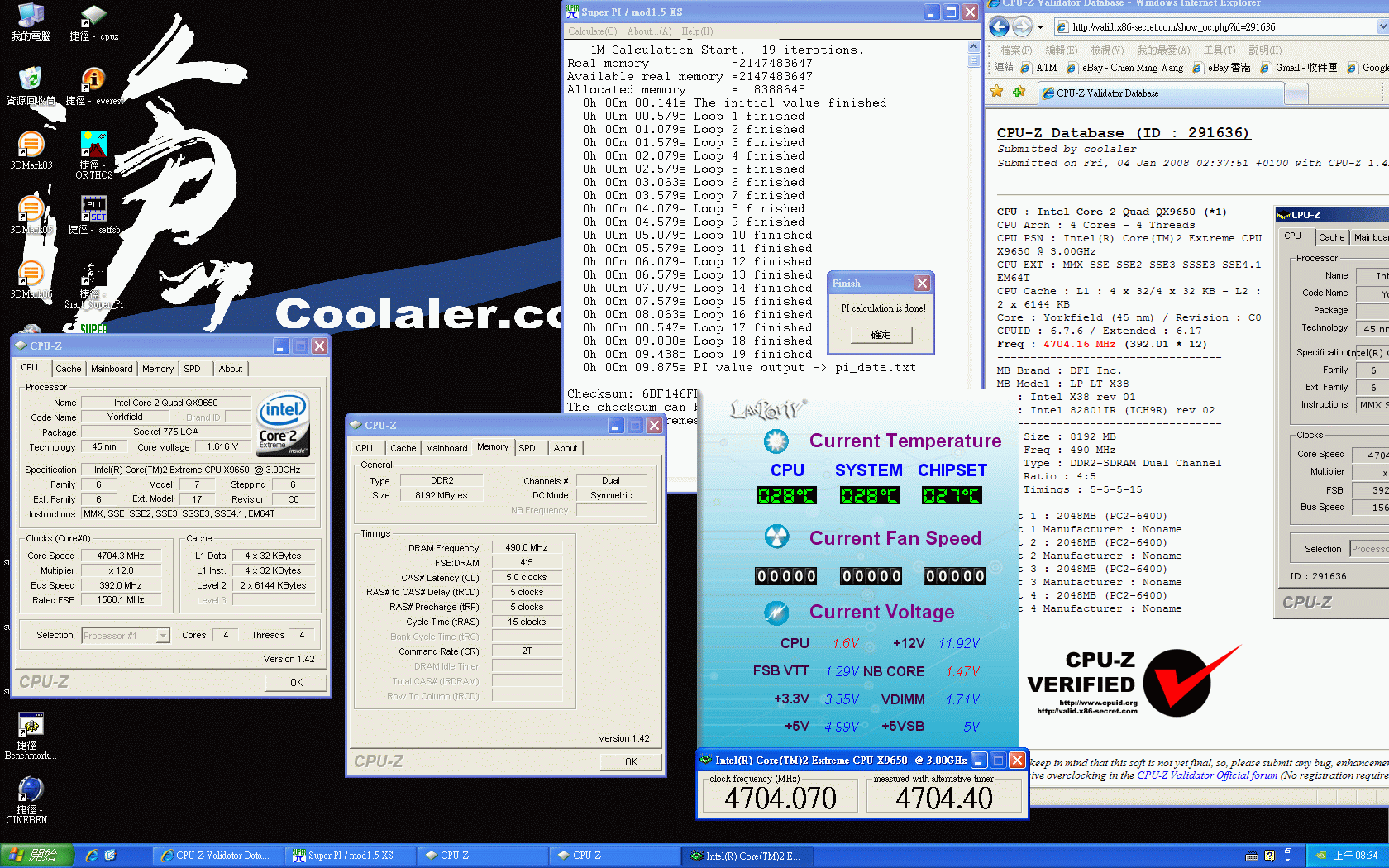Open the eBay 香港 link in the links bar
The image size is (1389, 868).
[x=1222, y=68]
